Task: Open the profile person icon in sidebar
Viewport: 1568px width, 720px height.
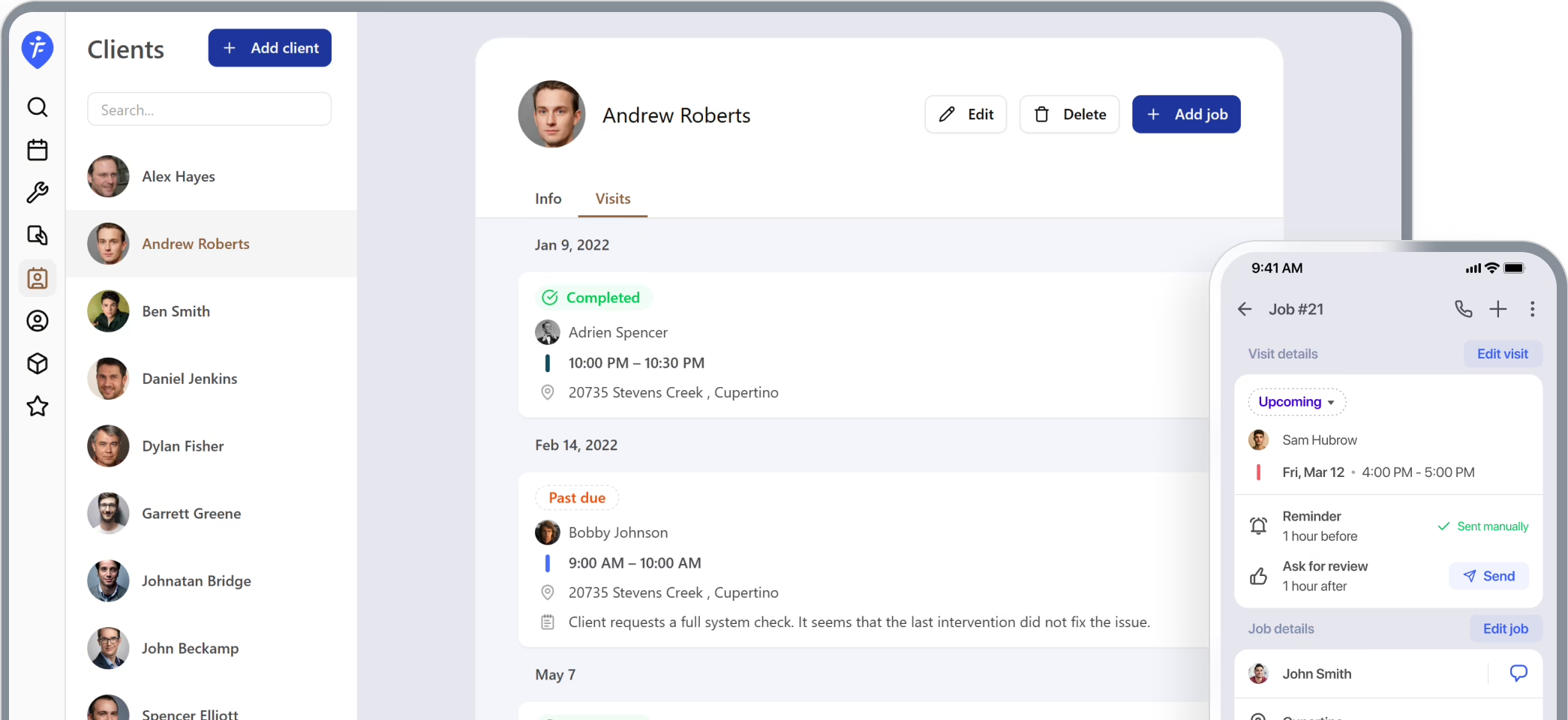Action: pyautogui.click(x=38, y=321)
